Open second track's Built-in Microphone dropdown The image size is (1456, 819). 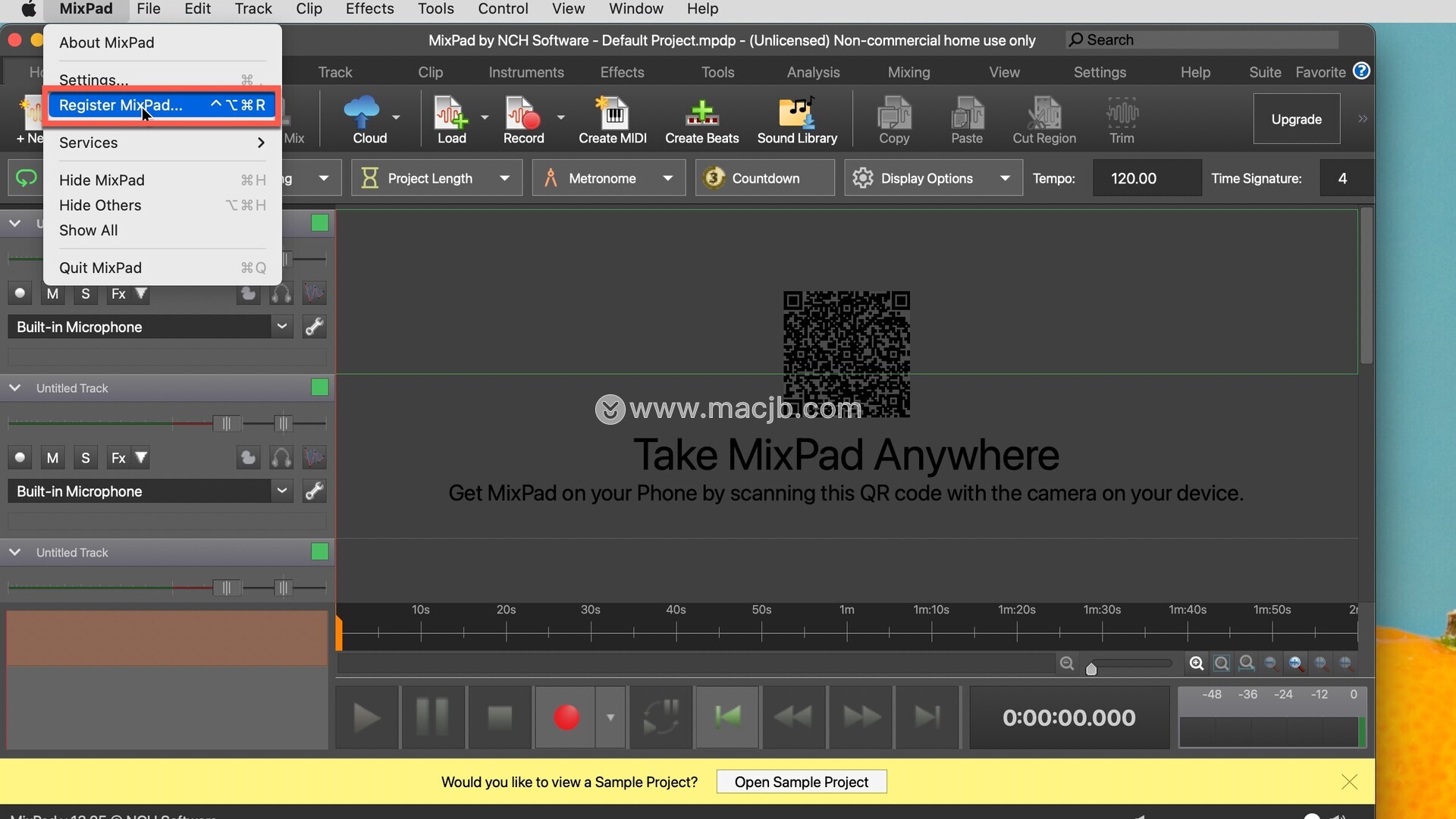(281, 491)
